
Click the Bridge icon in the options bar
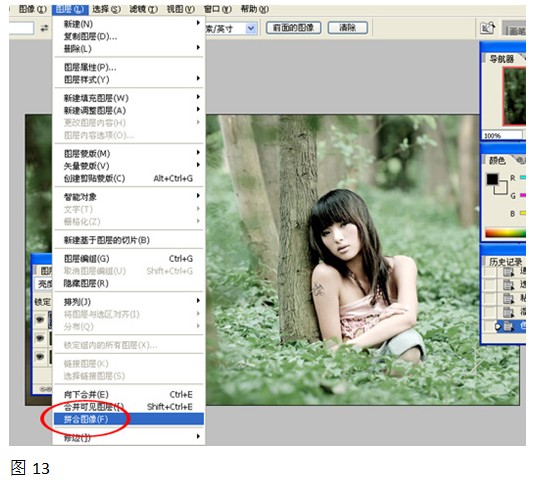(487, 28)
